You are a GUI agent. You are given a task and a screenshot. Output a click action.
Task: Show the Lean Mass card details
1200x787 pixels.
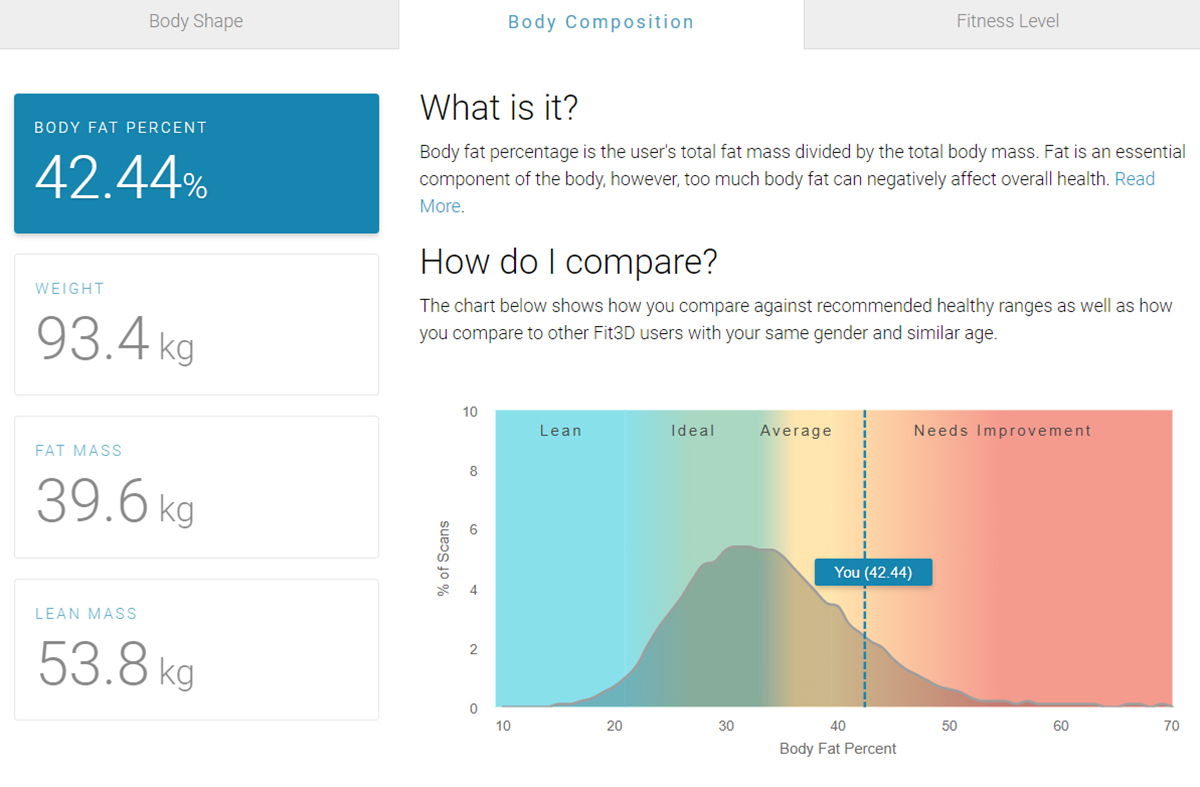(x=196, y=649)
